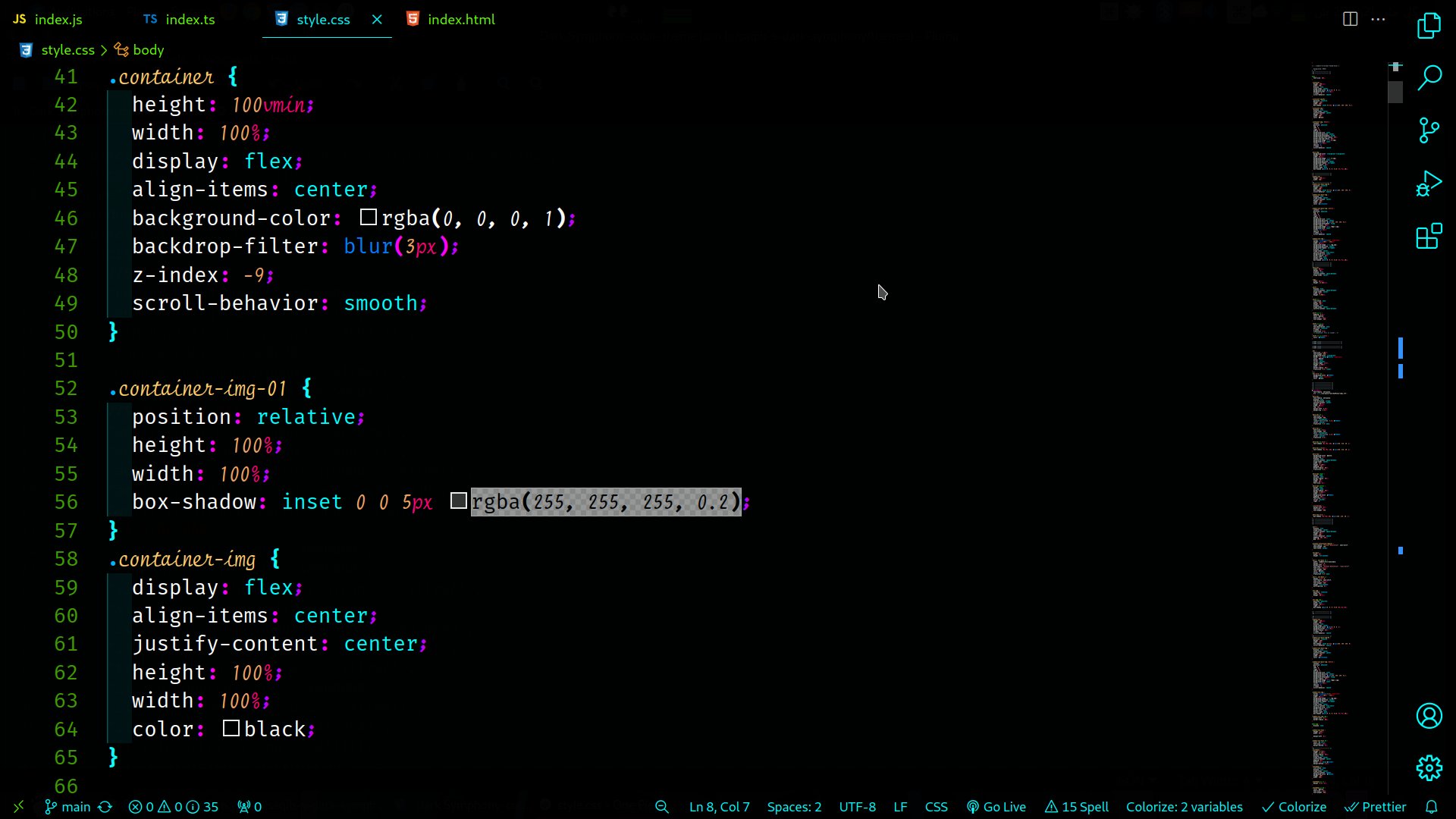Screen dimensions: 1456x819
Task: Expand the body breadcrumb symbol
Action: [148, 50]
